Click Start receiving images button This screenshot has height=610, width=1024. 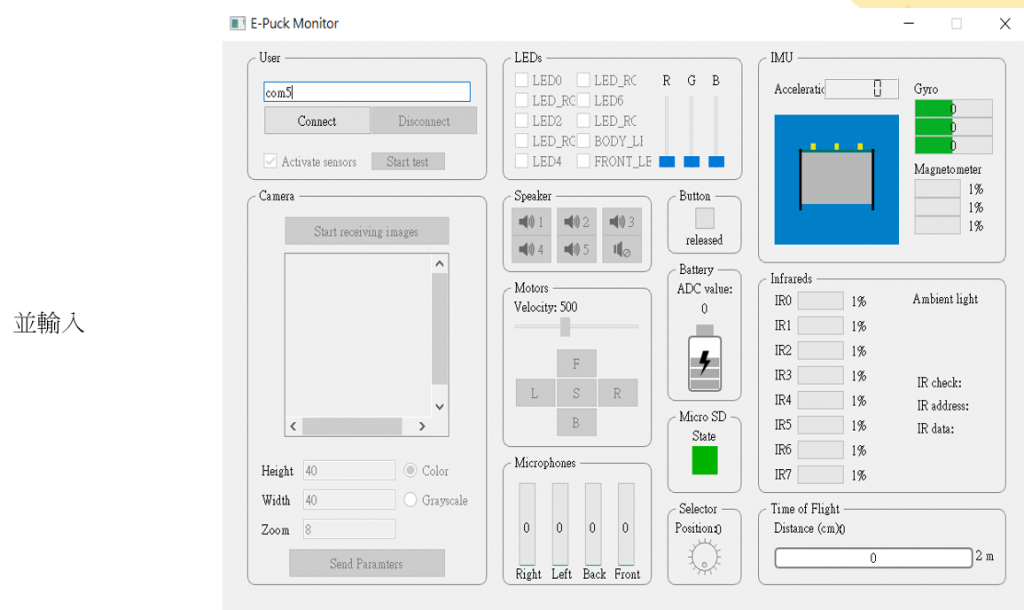click(x=366, y=231)
